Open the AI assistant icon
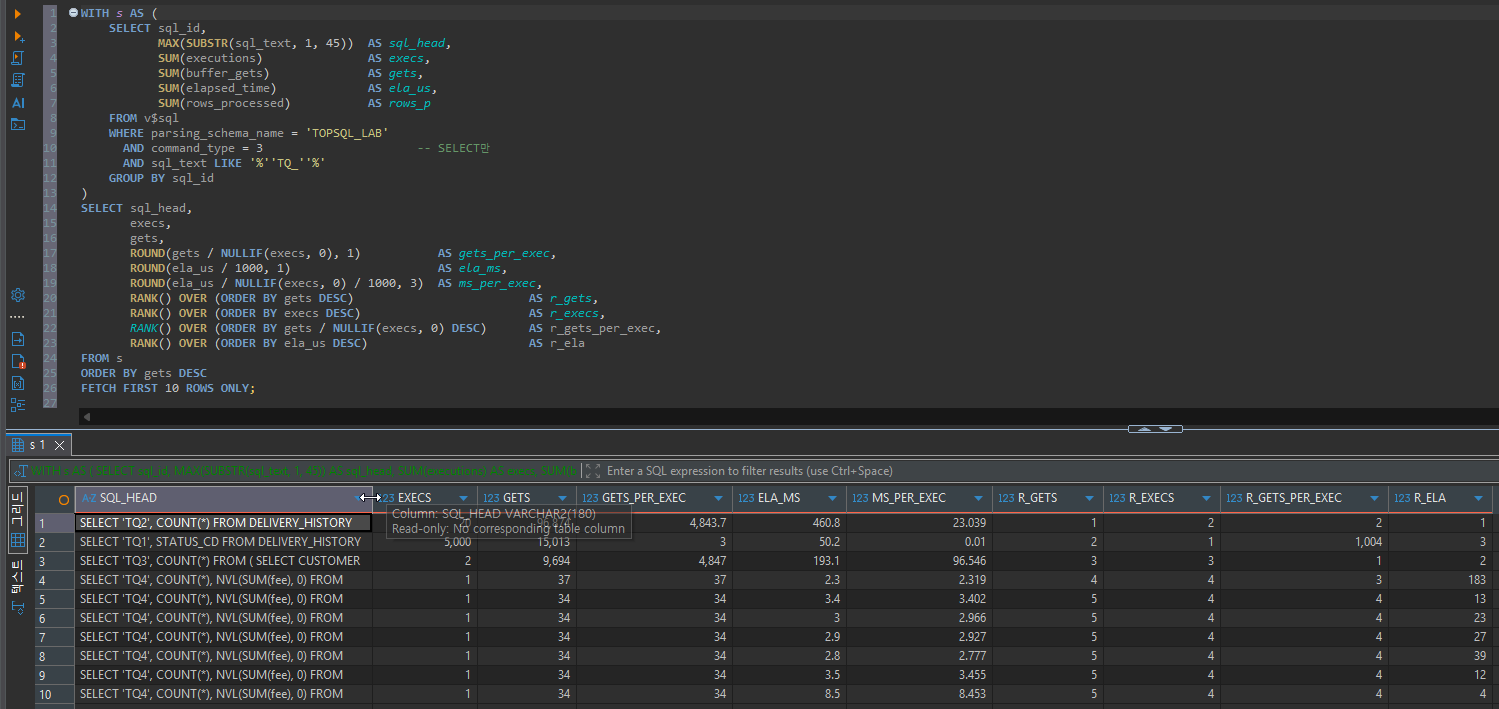The height and width of the screenshot is (709, 1499). tap(18, 103)
